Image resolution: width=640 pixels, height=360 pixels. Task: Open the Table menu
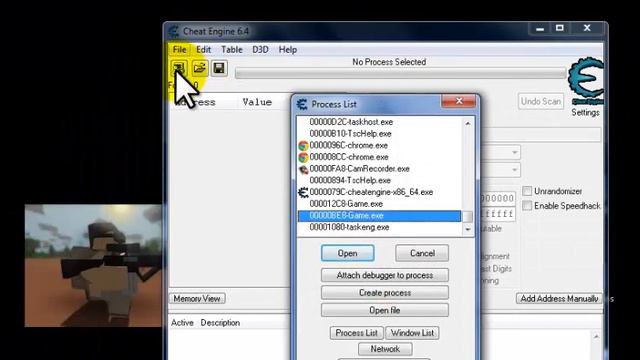click(232, 50)
